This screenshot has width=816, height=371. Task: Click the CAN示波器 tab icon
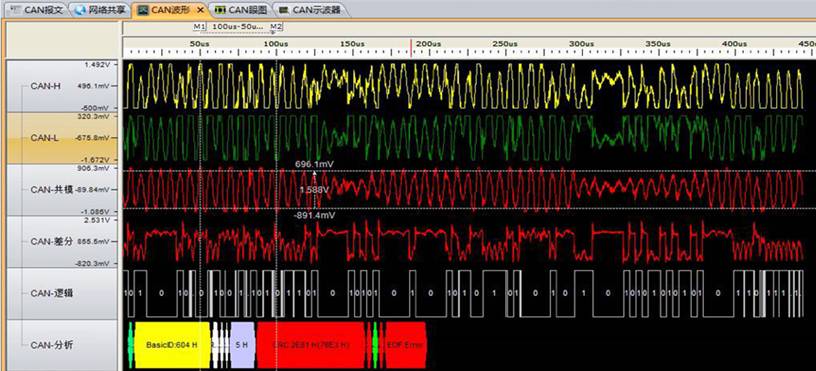pyautogui.click(x=283, y=10)
